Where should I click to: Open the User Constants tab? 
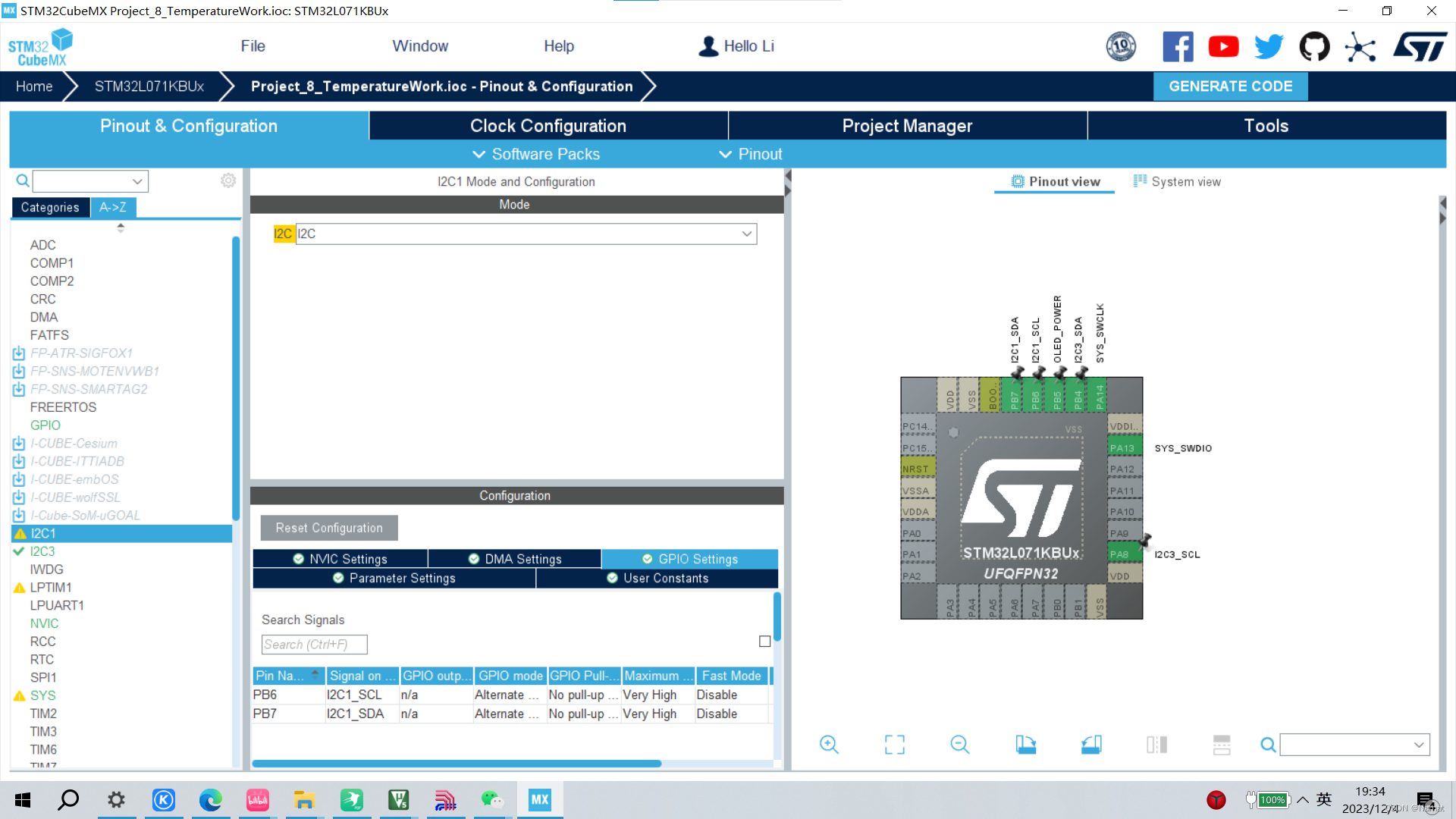[x=657, y=578]
